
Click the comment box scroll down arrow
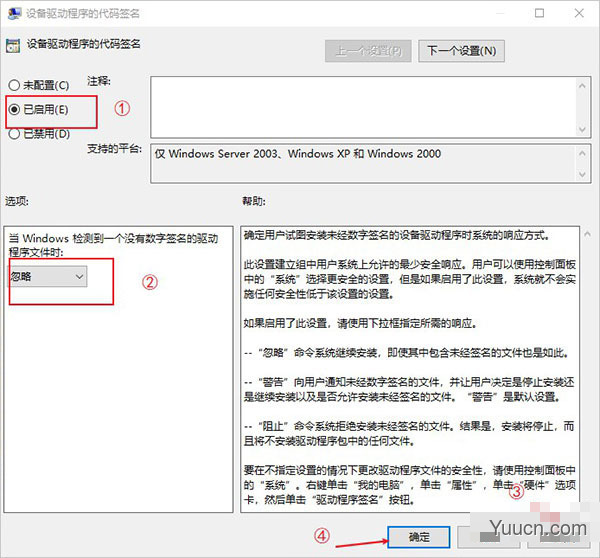582,129
